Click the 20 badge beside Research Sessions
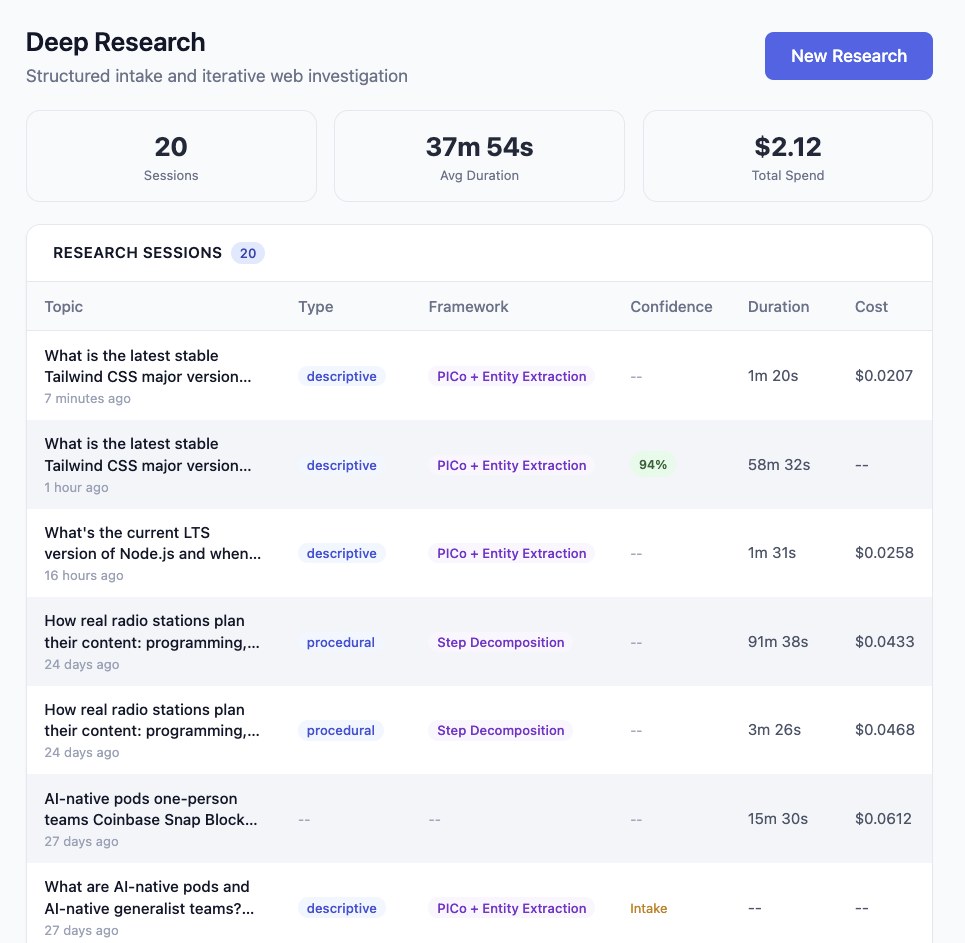Screen dimensions: 965x943 pyautogui.click(x=248, y=253)
